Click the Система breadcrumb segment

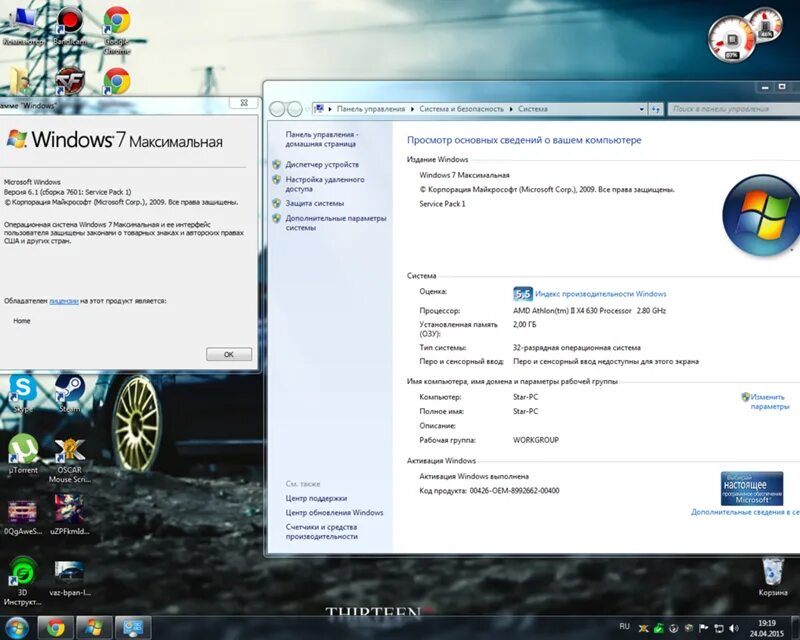click(533, 109)
